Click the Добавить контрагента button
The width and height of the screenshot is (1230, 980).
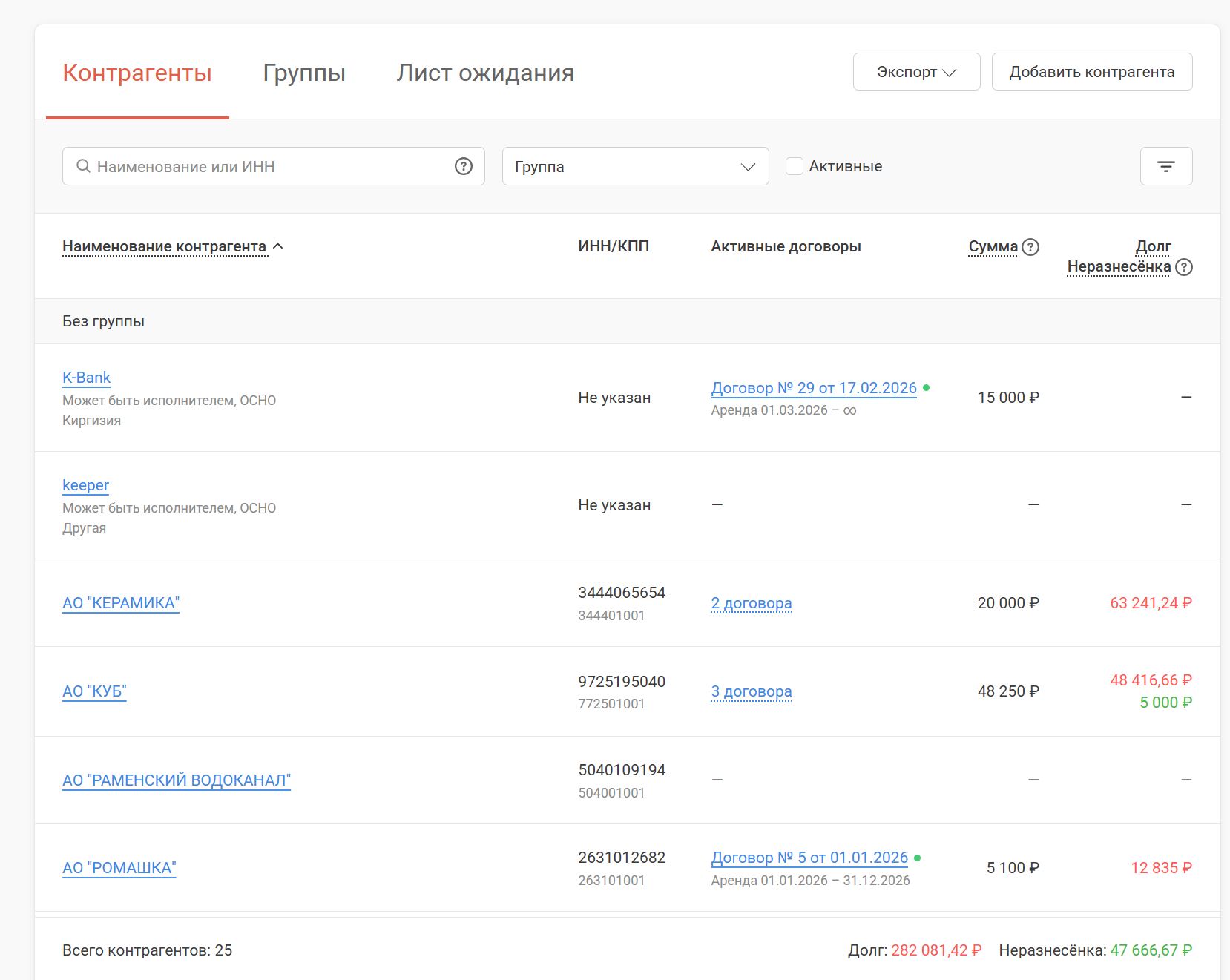tap(1091, 72)
